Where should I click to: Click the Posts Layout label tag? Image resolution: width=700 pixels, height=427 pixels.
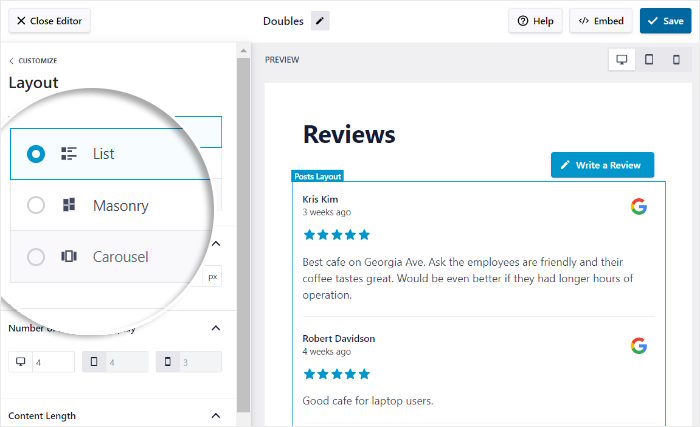(317, 176)
